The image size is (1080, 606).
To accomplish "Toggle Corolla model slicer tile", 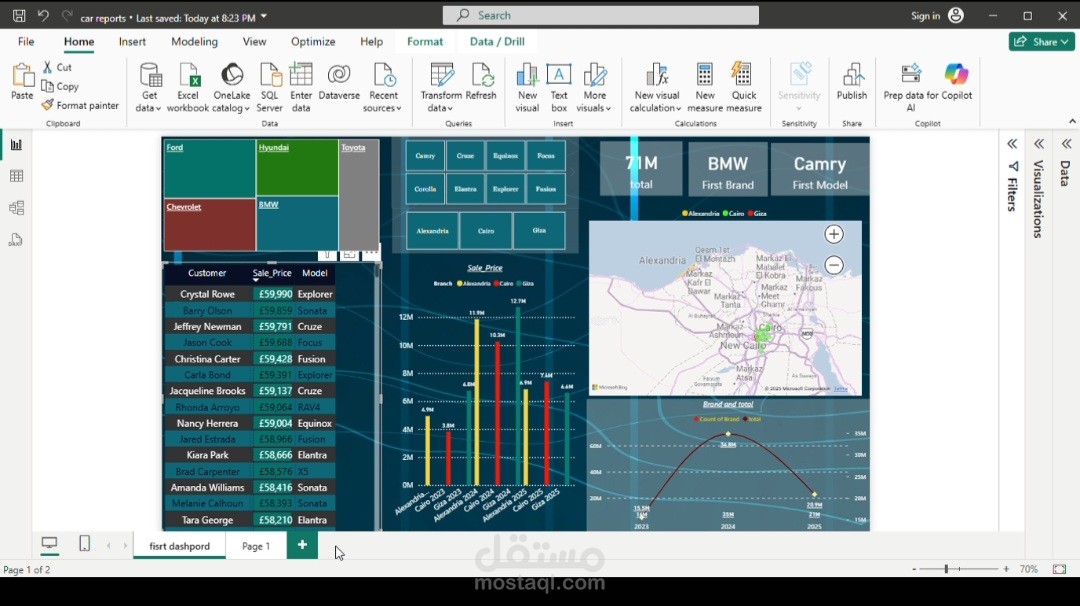I will tap(425, 189).
